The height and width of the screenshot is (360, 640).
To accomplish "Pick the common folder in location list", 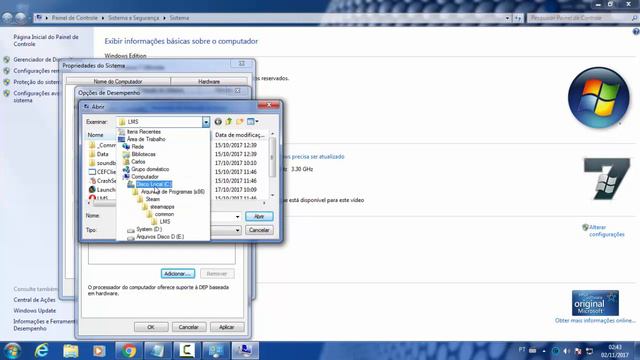I will pyautogui.click(x=164, y=214).
